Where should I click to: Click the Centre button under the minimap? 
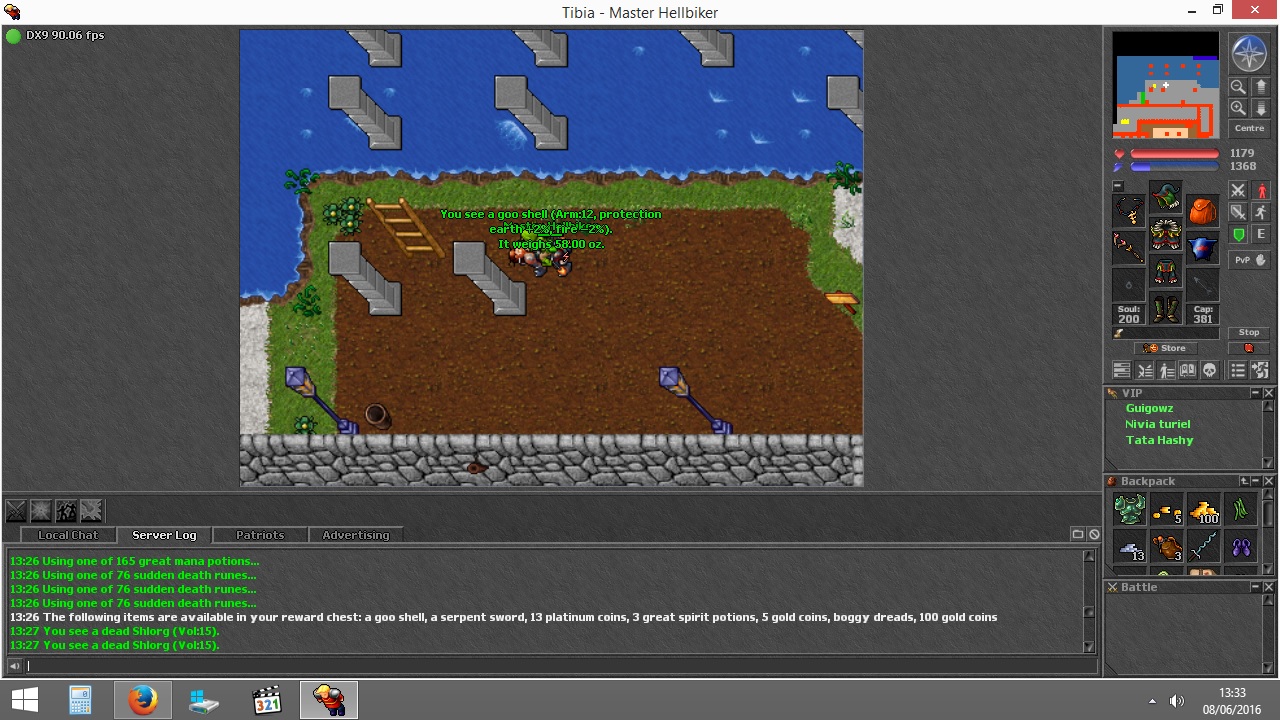coord(1249,128)
